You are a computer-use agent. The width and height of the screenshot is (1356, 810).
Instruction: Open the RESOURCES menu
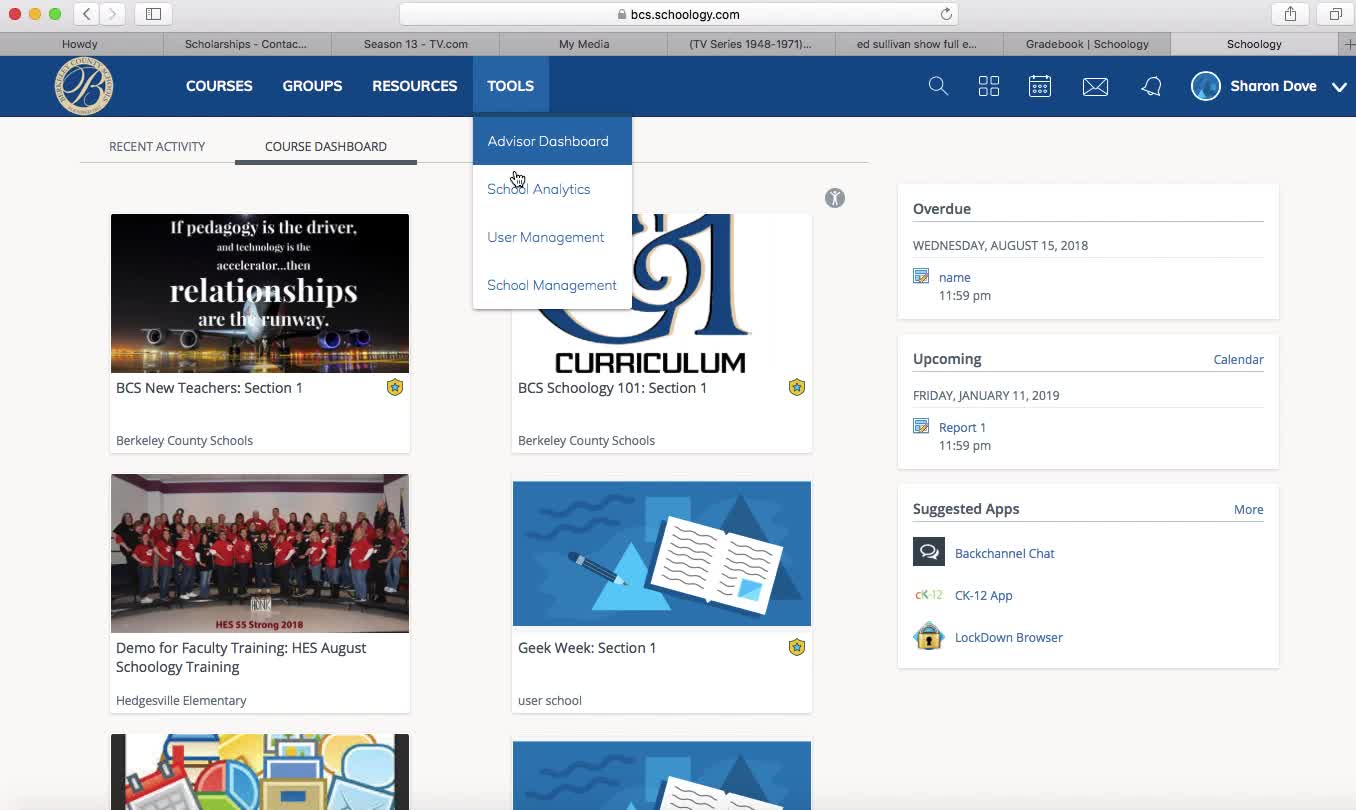[x=415, y=86]
